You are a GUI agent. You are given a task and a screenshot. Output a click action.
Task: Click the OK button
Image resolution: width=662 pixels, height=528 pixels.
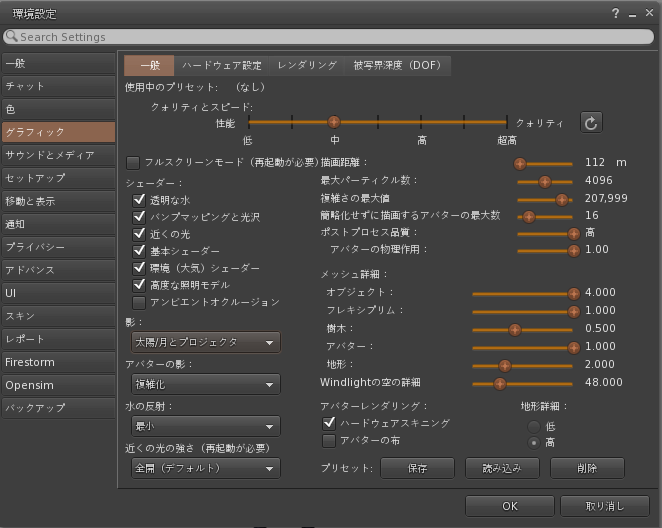(510, 506)
